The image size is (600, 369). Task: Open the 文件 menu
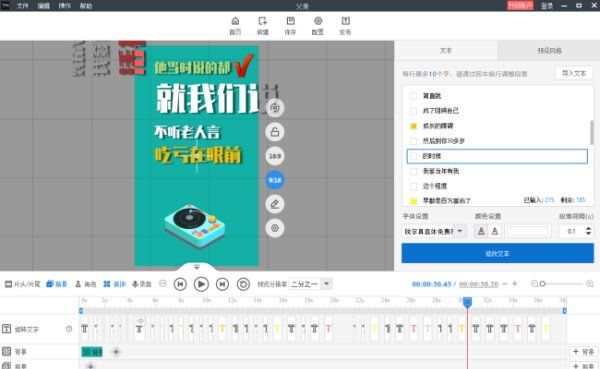[22, 6]
